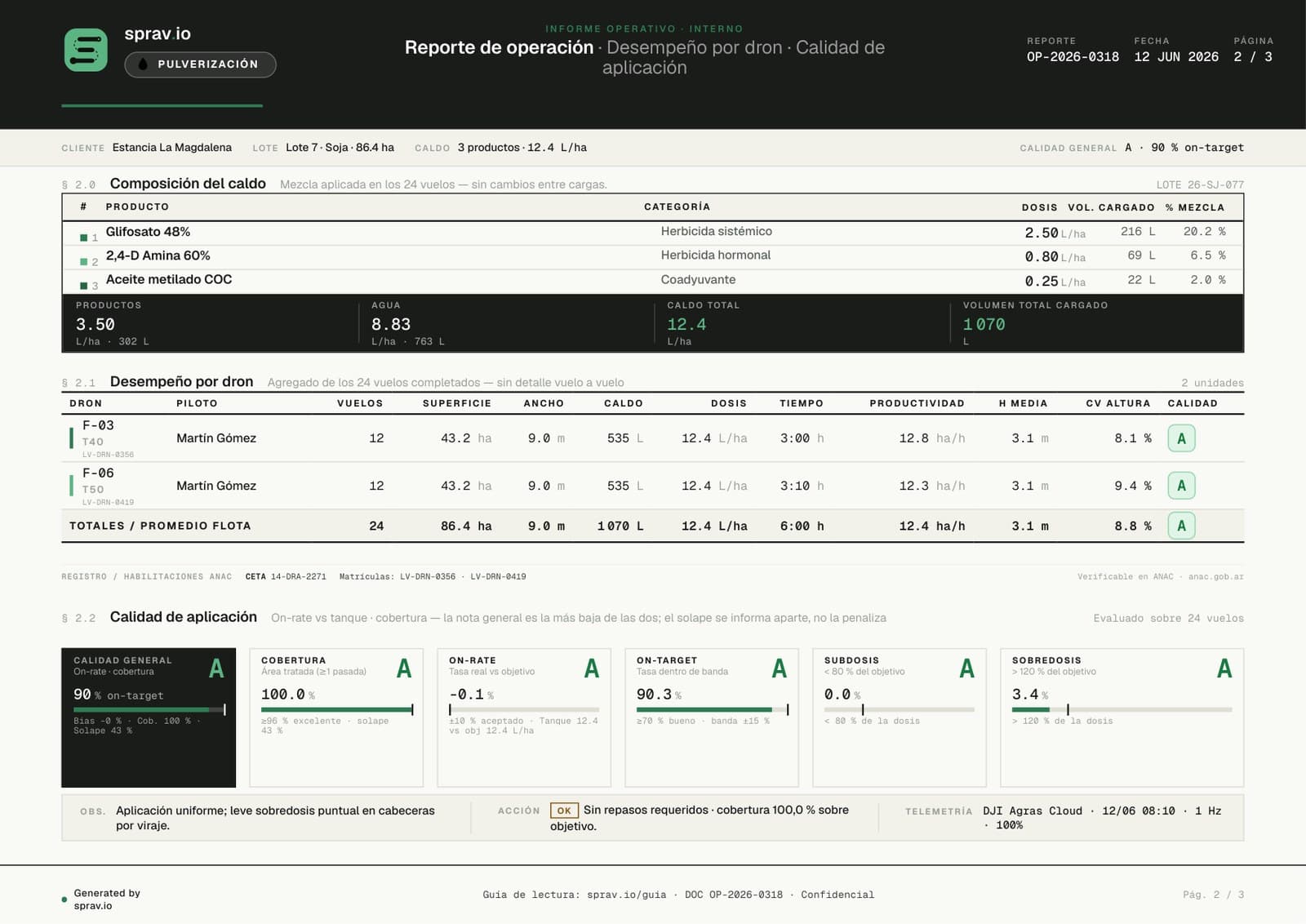Select the Glifosato 48% product row
Viewport: 1306px width, 924px height.
coord(653,233)
